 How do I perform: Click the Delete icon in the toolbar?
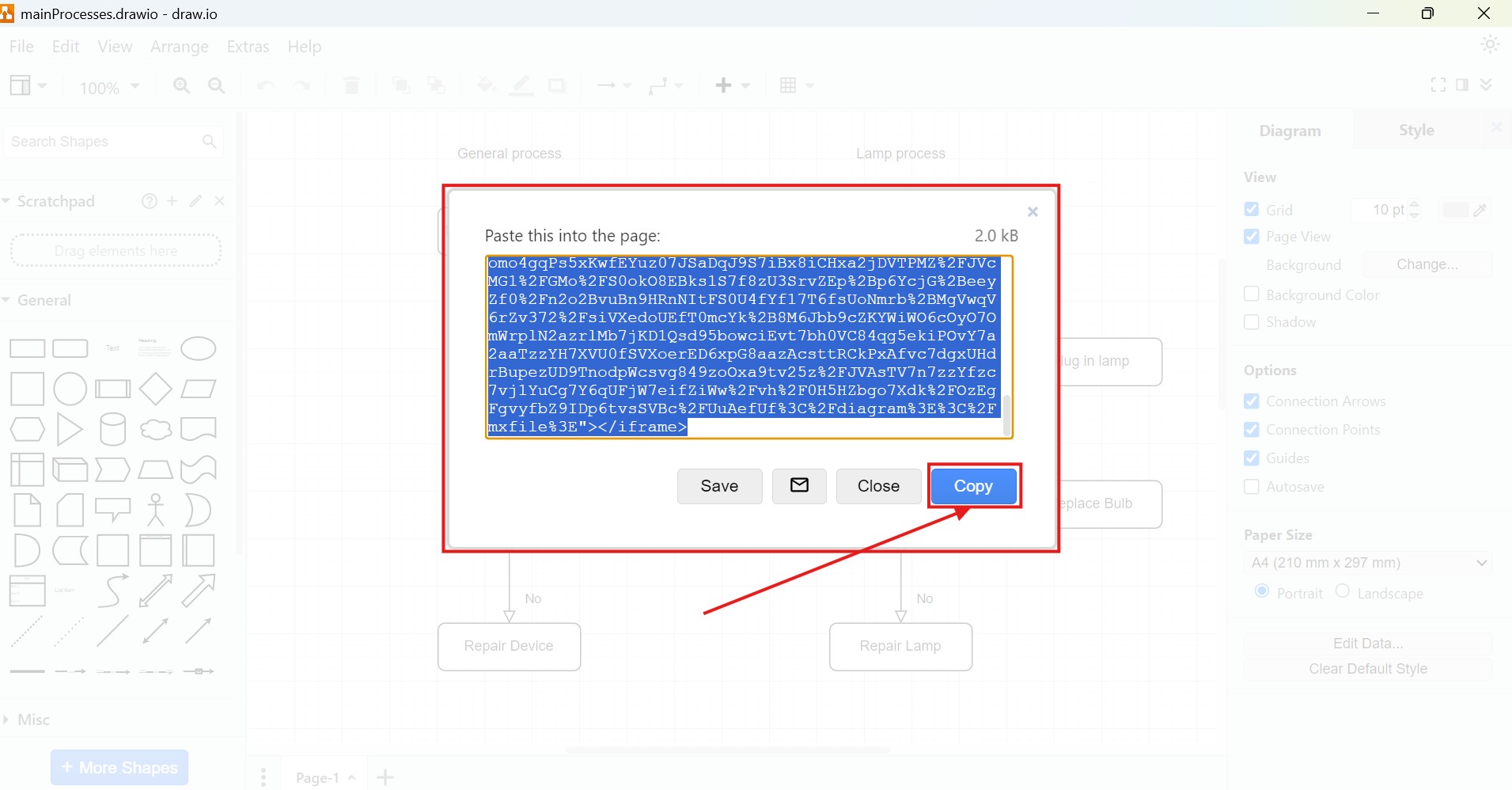[351, 85]
